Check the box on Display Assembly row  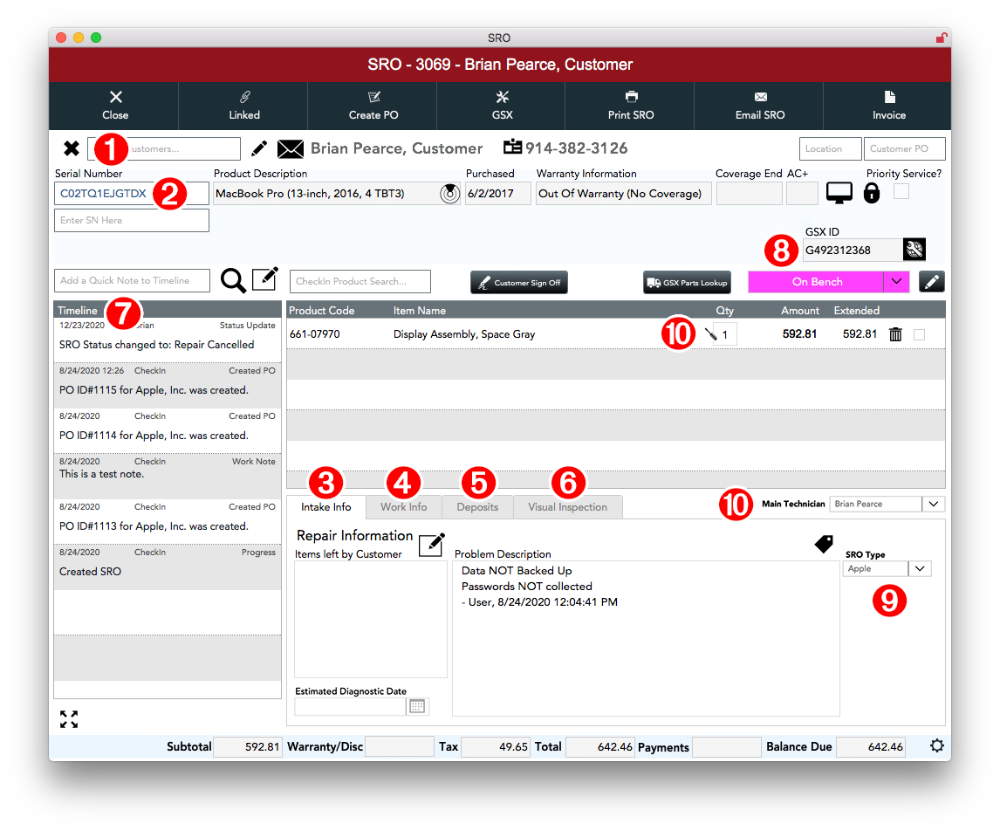[x=919, y=334]
